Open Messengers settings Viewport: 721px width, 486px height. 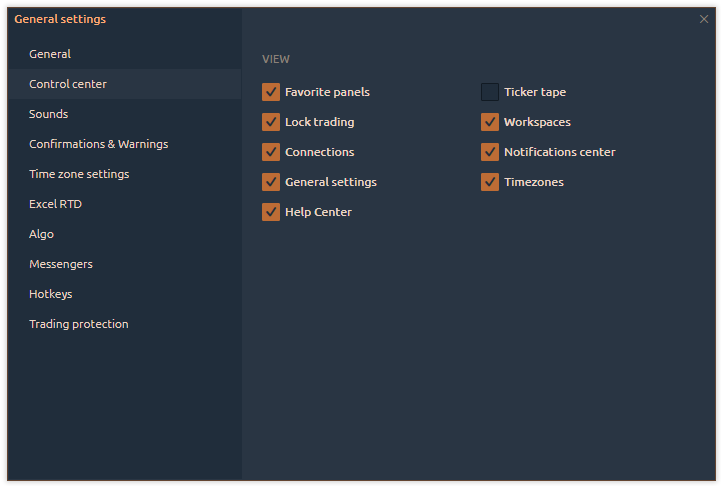tap(61, 264)
